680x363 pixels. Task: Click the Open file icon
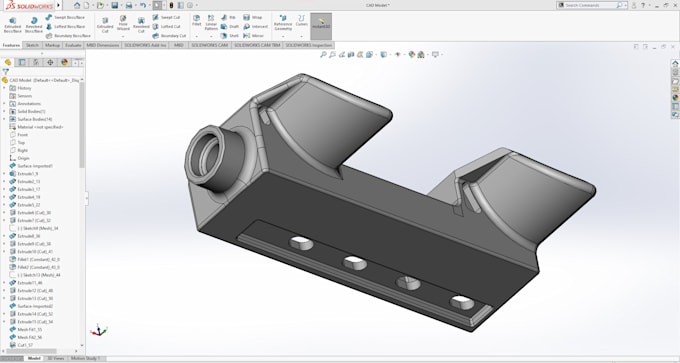pos(100,5)
